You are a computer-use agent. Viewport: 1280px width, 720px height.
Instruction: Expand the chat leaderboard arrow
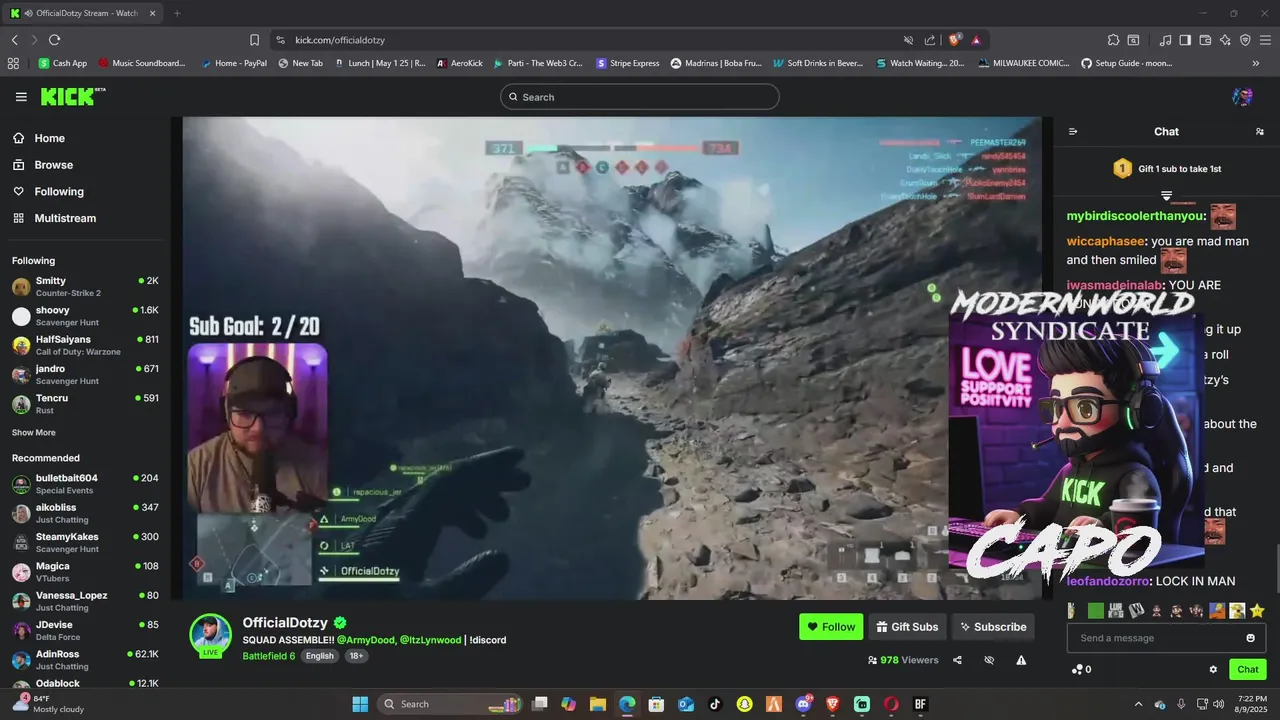(1166, 196)
